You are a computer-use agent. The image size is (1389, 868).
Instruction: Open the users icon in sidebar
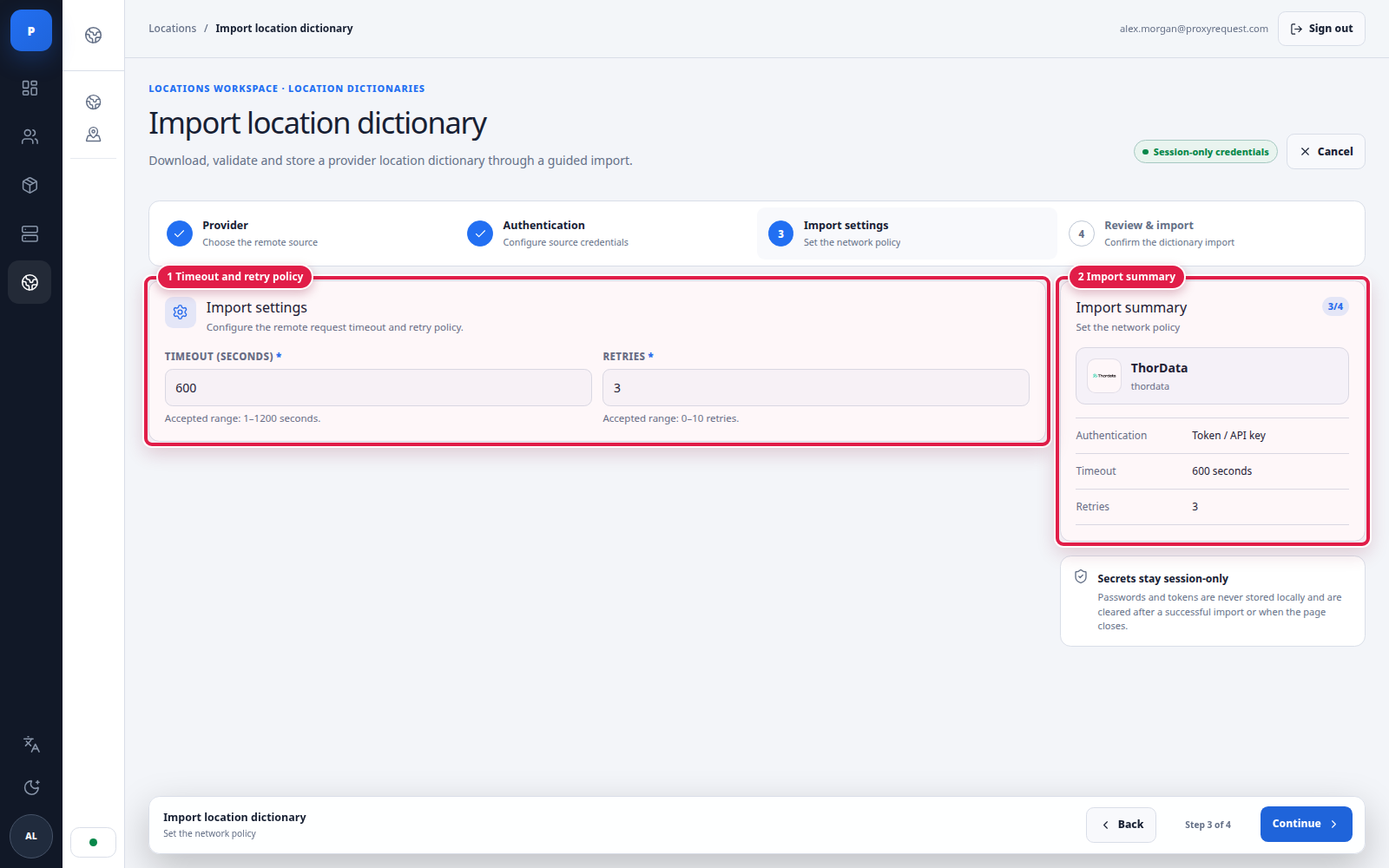tap(30, 136)
